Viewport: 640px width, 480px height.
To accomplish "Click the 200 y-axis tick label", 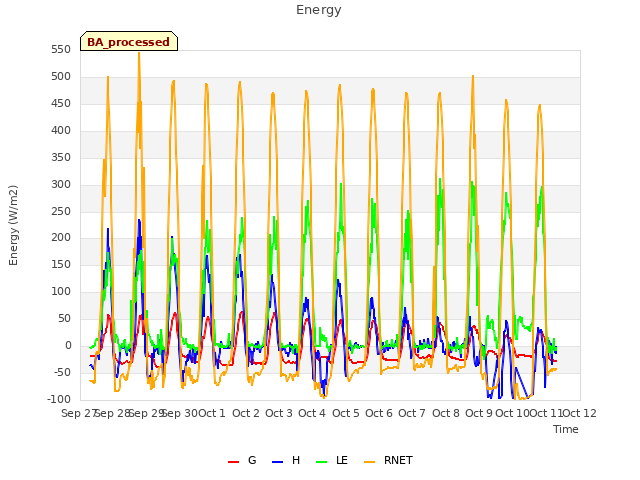I will pyautogui.click(x=61, y=238).
